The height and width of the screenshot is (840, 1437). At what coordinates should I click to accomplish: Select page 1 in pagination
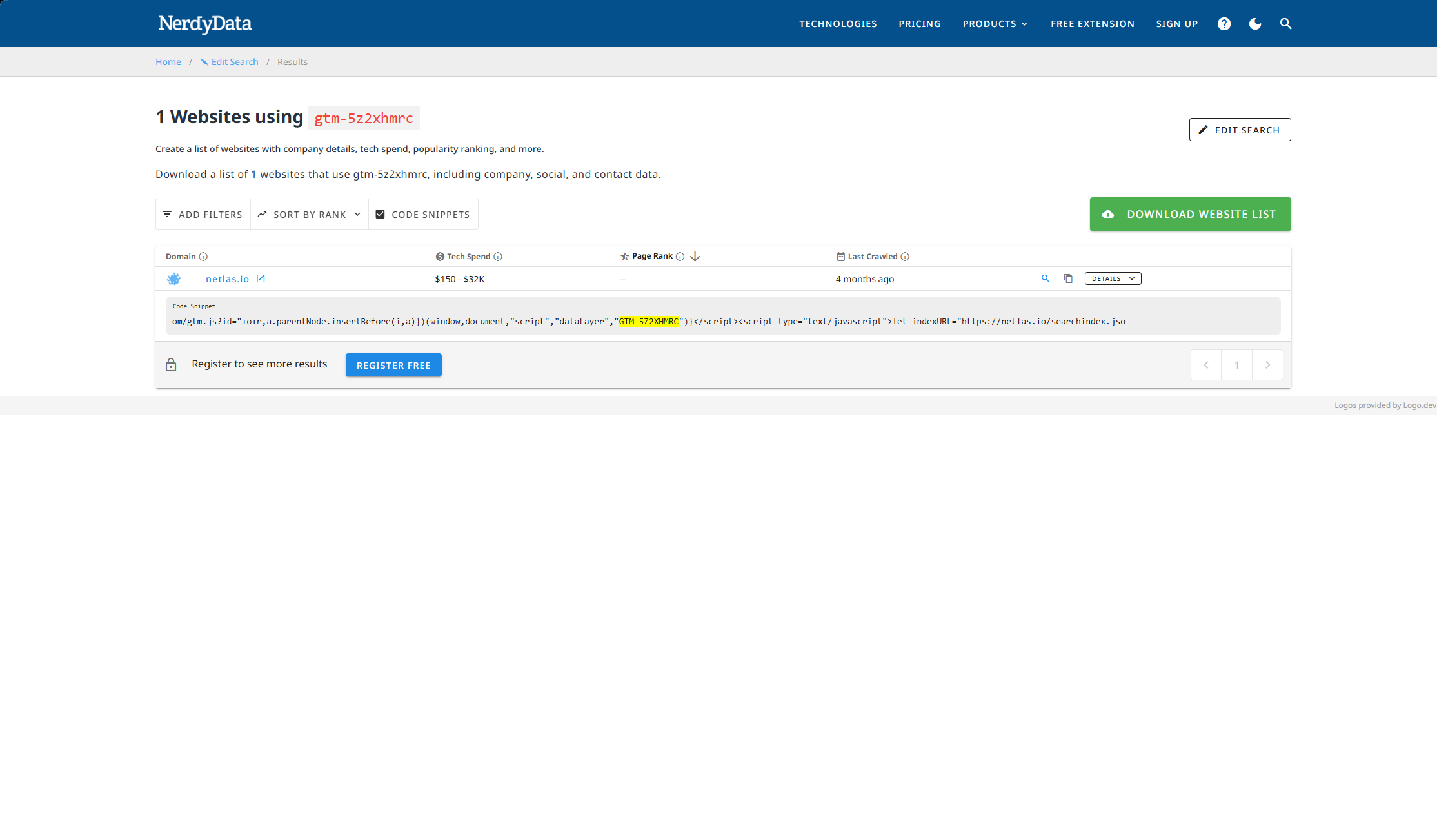[1236, 365]
